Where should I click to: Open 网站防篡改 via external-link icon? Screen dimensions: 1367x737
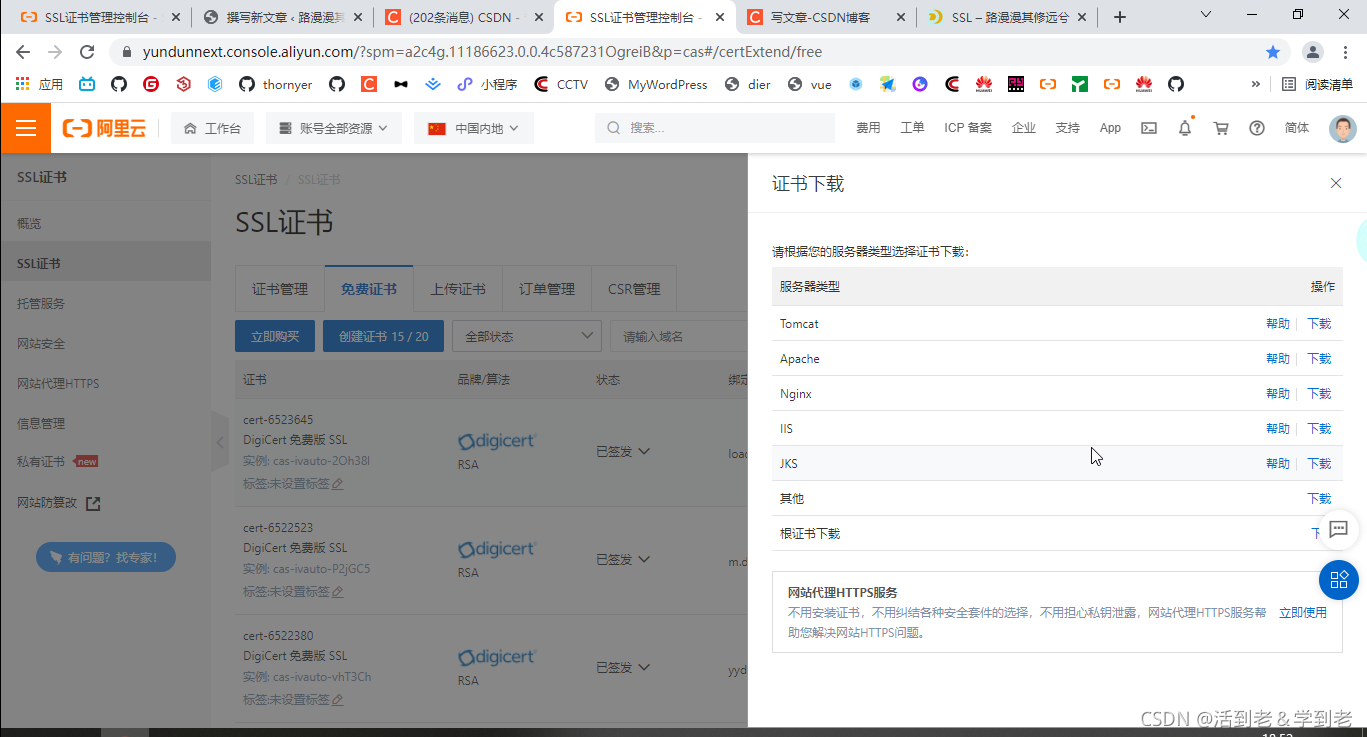[x=92, y=504]
